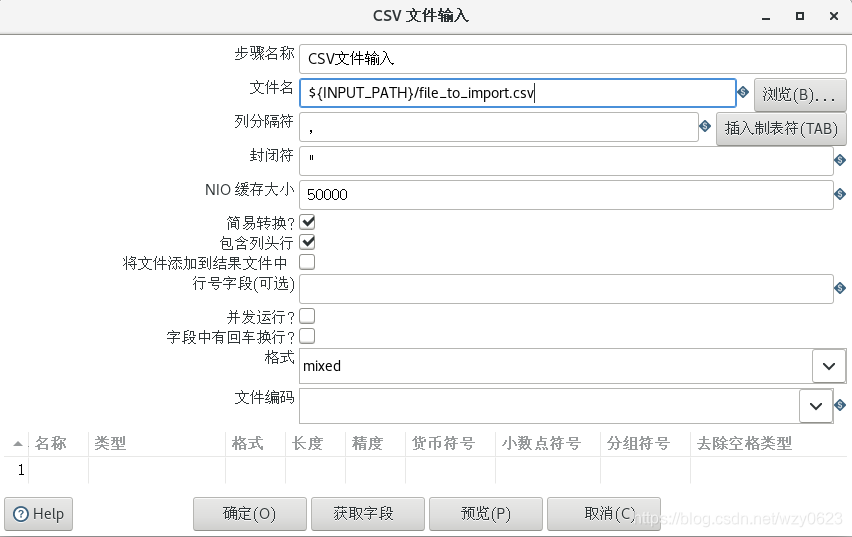
Task: Click the 名称 cell in row 1
Action: [x=58, y=470]
